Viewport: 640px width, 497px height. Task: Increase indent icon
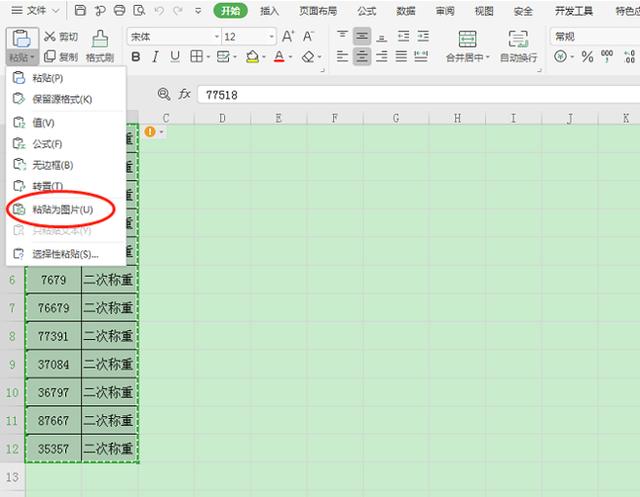click(x=423, y=36)
